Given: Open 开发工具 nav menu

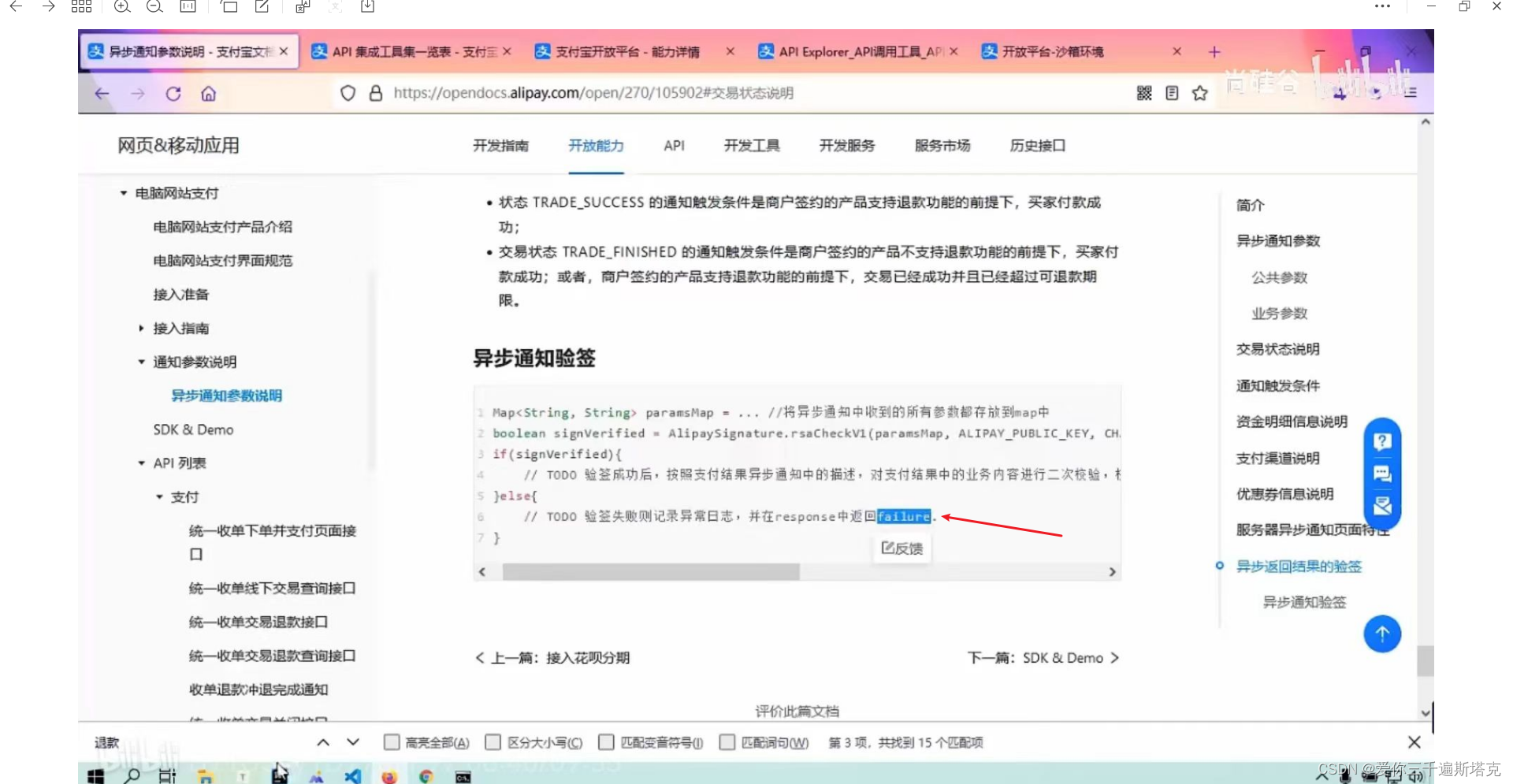Looking at the screenshot, I should click(752, 146).
